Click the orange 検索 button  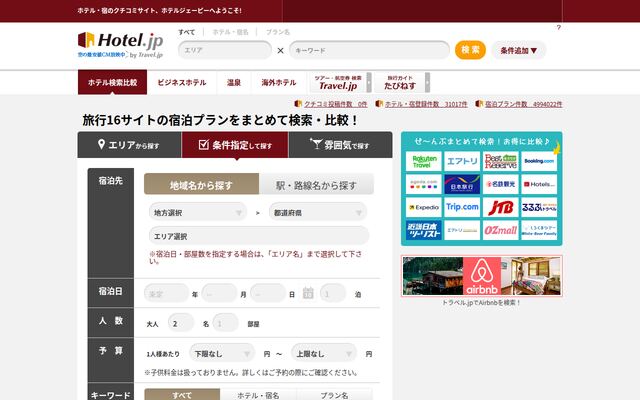[470, 50]
